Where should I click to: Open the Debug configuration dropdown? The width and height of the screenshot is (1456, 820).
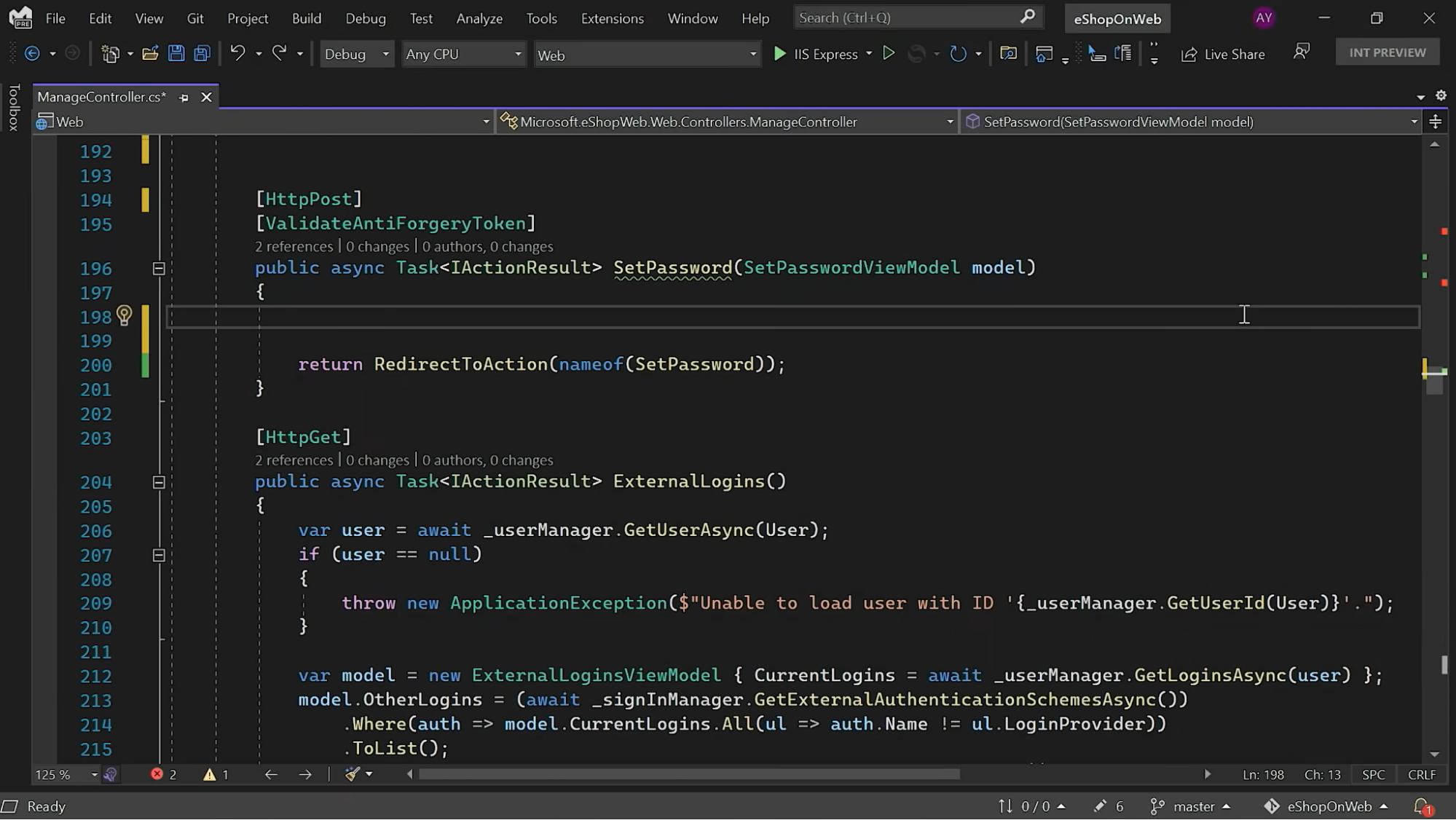[x=356, y=55]
